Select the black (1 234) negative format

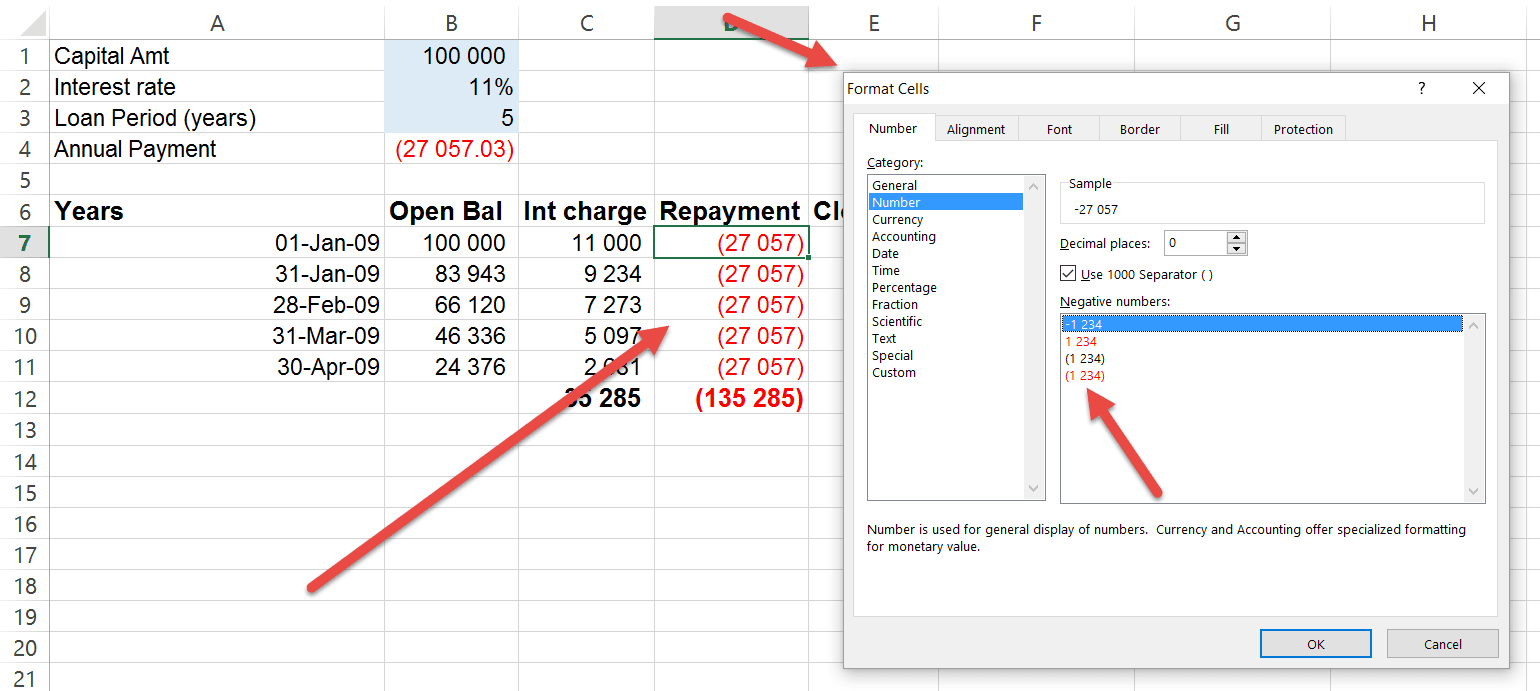click(1262, 358)
